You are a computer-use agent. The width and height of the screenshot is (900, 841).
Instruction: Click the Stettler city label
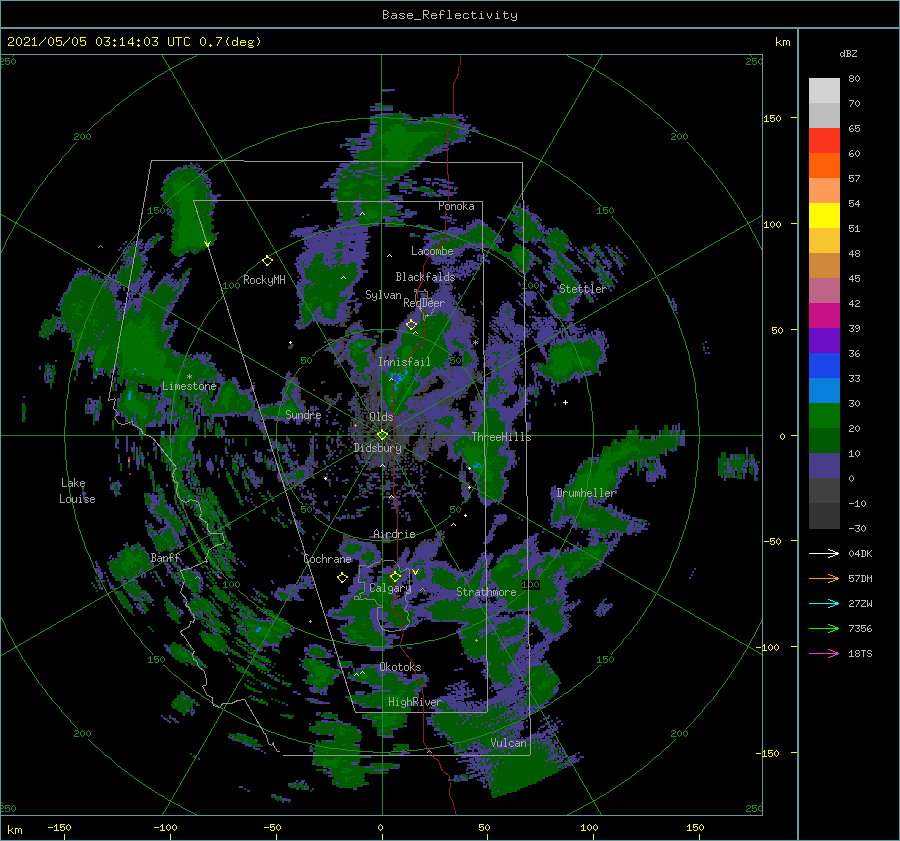point(583,289)
